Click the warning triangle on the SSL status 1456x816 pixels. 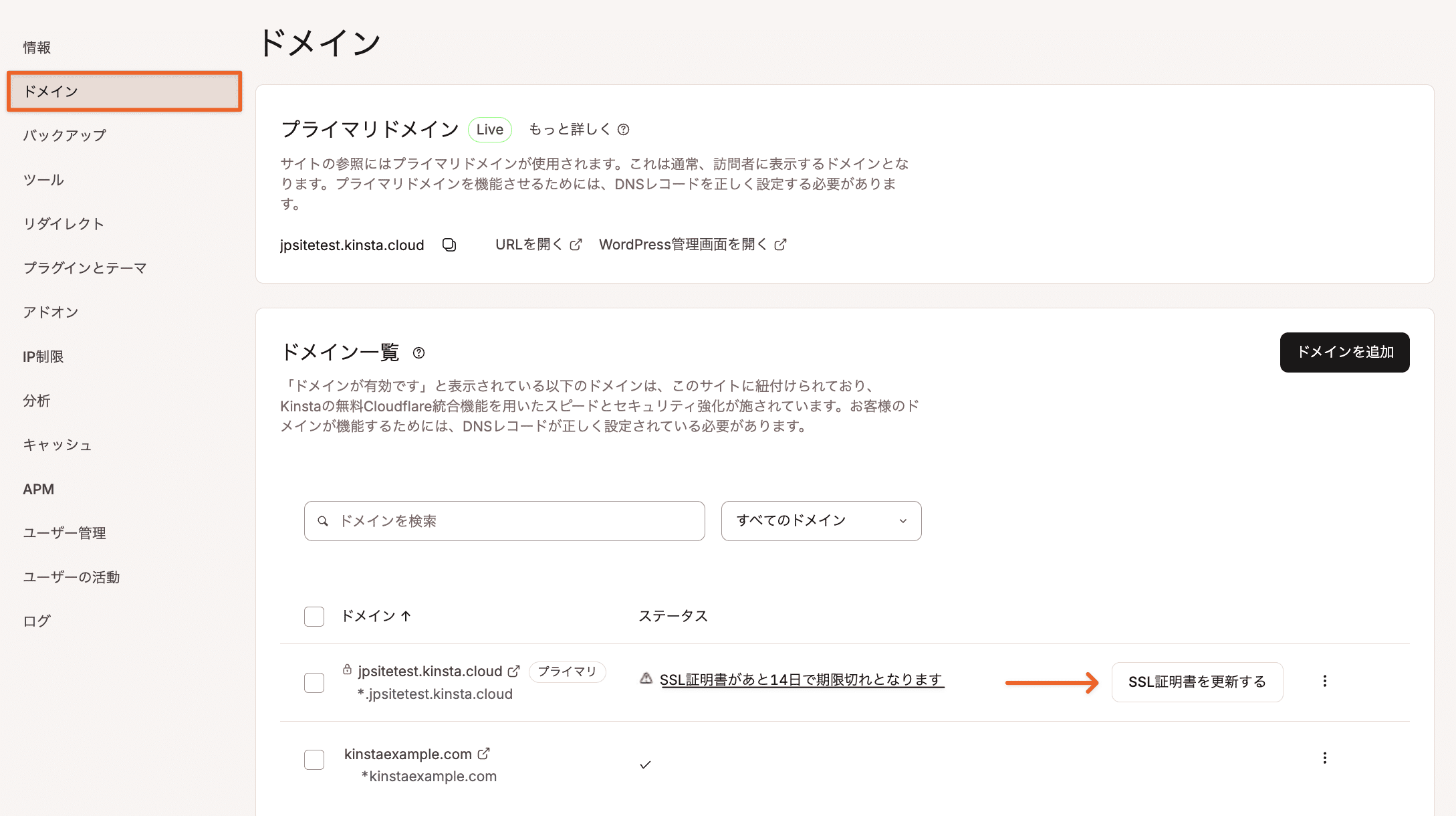pos(644,679)
